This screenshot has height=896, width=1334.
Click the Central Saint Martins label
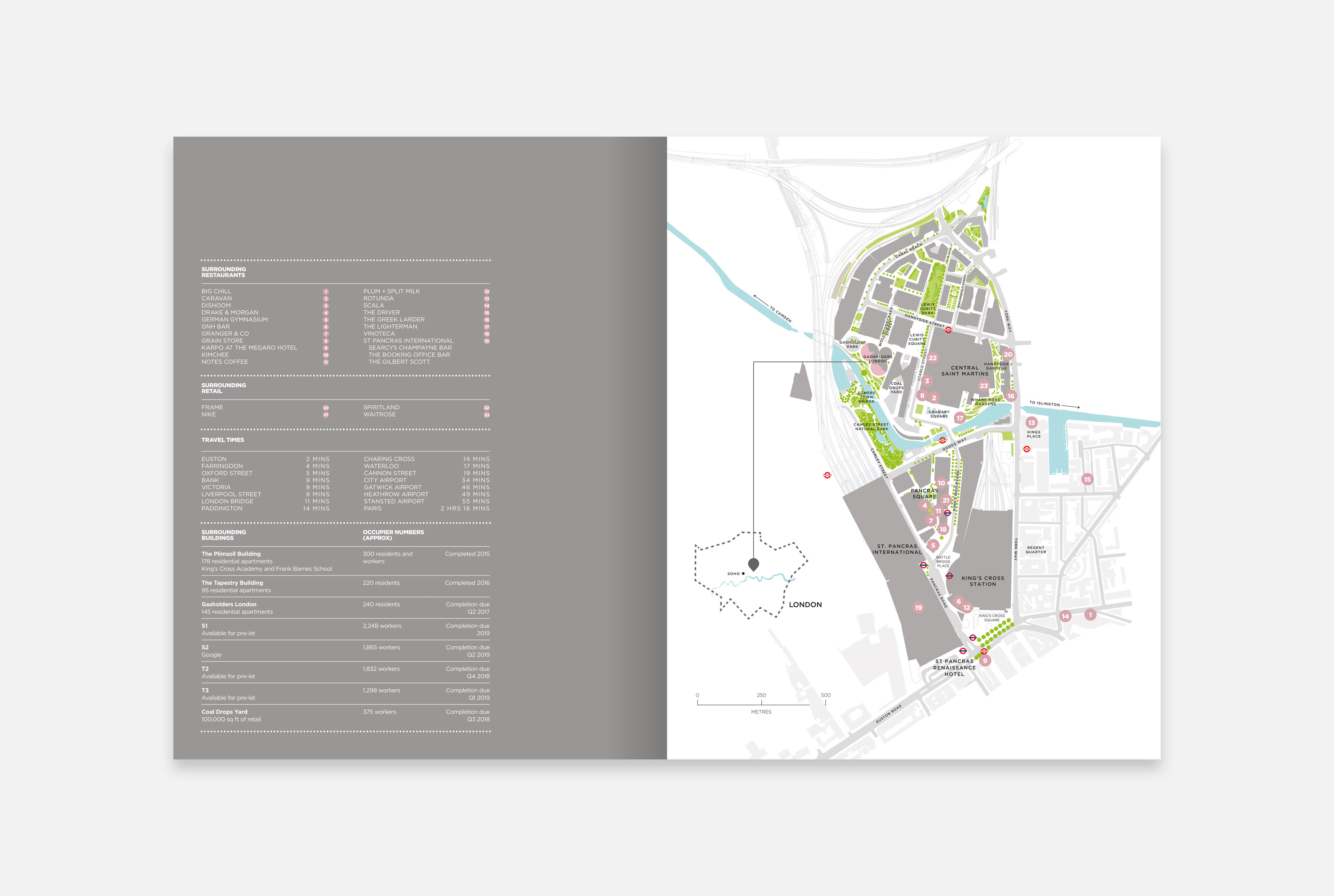[965, 371]
